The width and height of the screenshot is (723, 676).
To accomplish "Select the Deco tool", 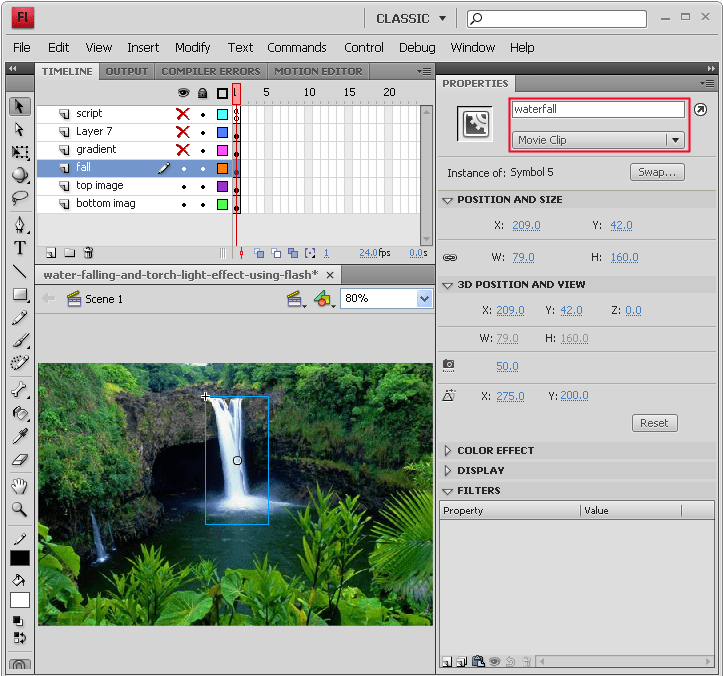I will coord(19,363).
